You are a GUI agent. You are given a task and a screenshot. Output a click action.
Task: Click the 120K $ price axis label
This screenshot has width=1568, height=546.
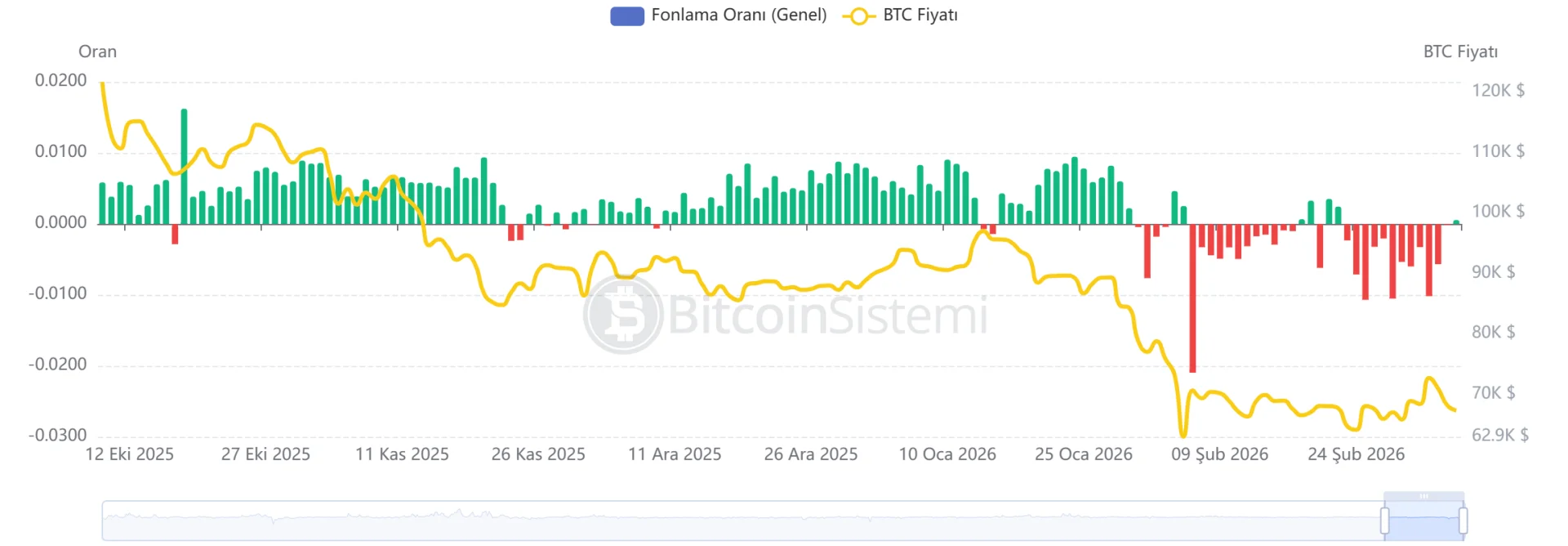[1498, 91]
